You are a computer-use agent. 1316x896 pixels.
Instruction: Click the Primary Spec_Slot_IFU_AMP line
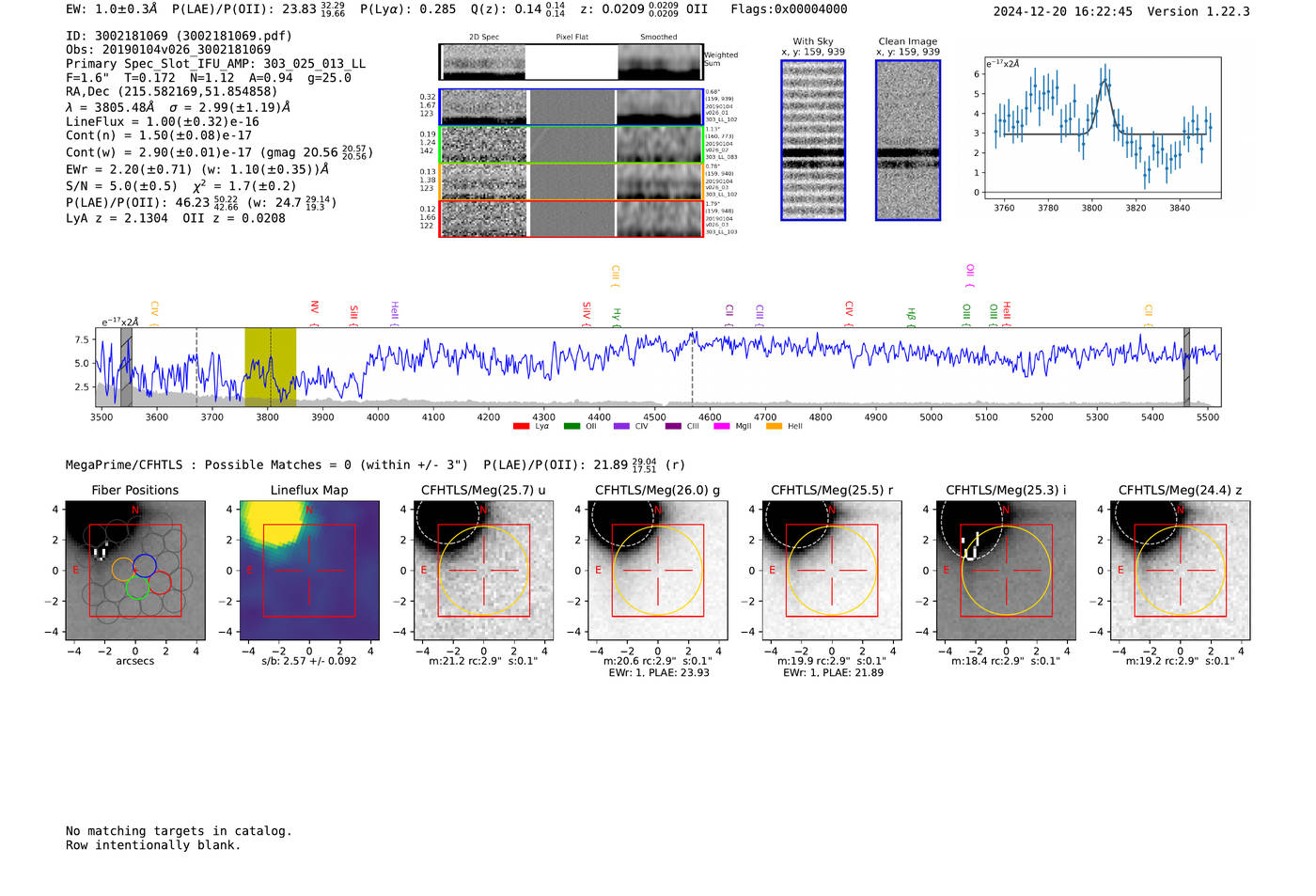tap(215, 64)
